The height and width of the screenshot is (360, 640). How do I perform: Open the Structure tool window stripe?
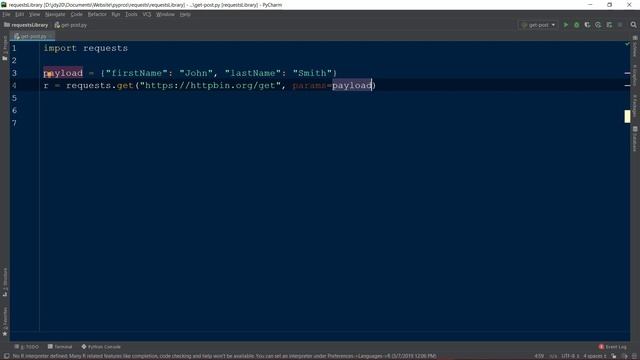5,282
